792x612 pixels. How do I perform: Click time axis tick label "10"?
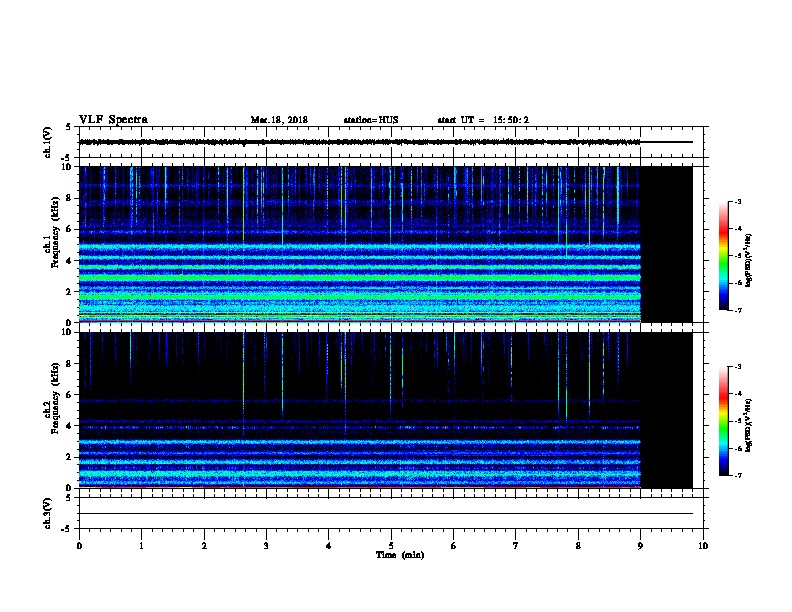coord(703,545)
